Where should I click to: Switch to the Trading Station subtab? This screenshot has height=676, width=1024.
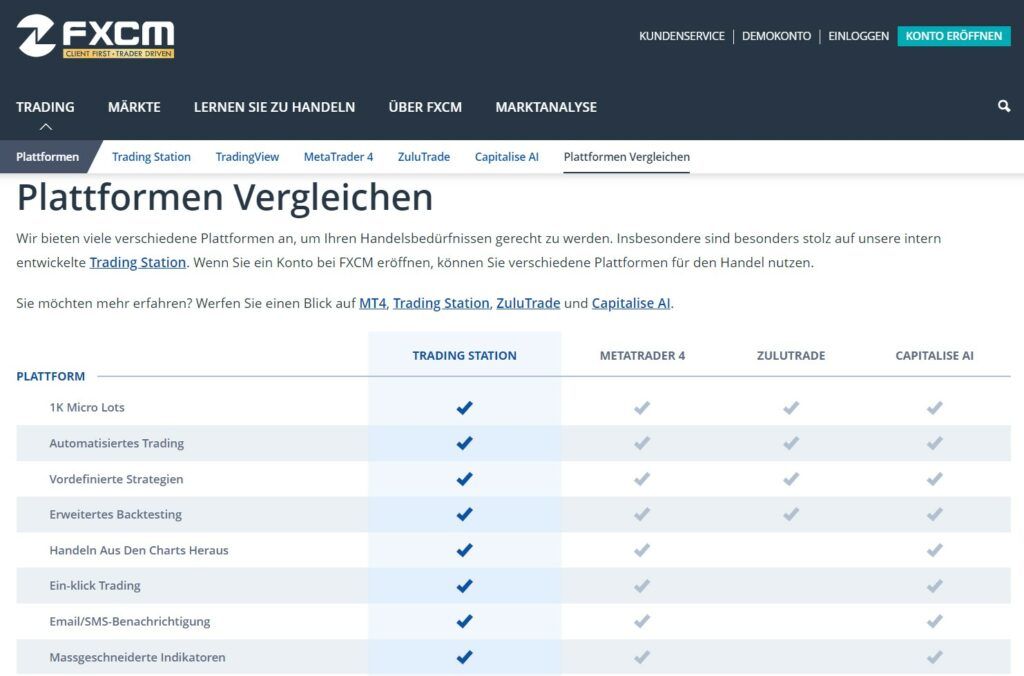coord(151,157)
